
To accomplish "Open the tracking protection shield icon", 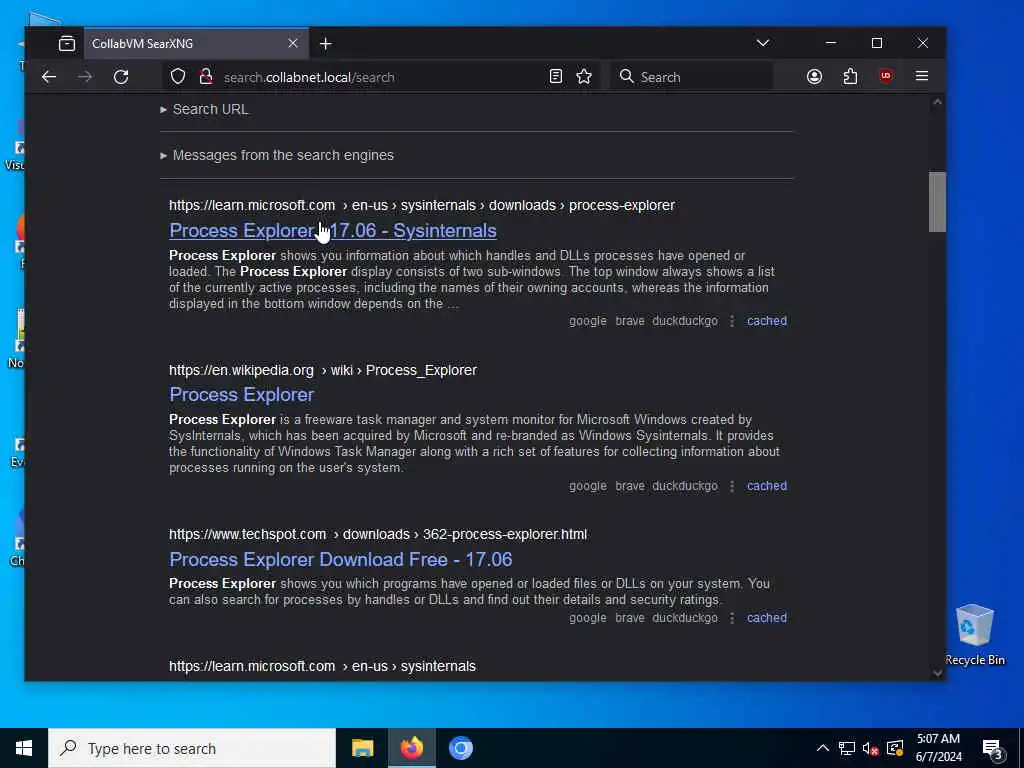I will [178, 76].
